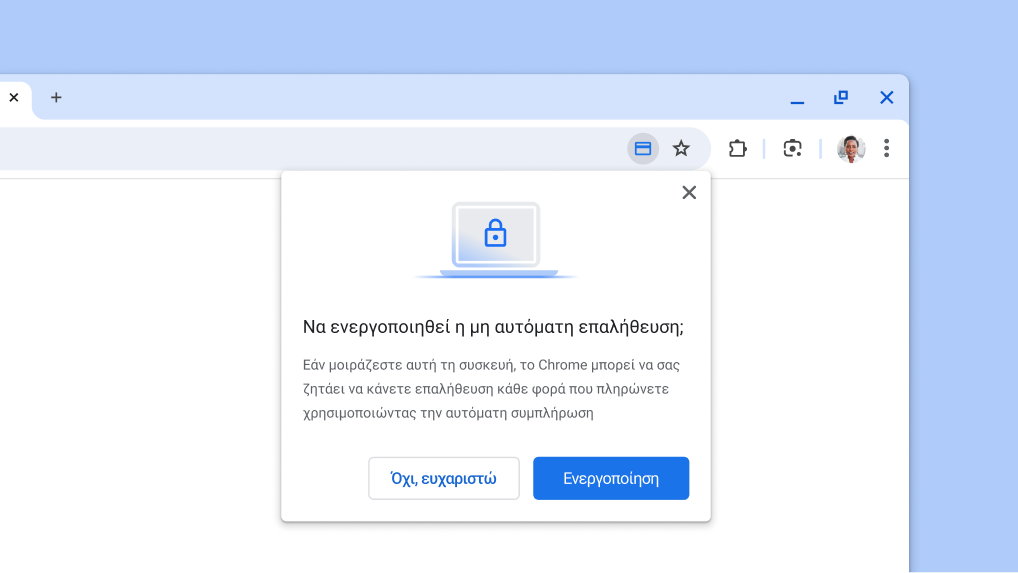1018x573 pixels.
Task: Bookmark this page with the star icon
Action: [x=681, y=149]
